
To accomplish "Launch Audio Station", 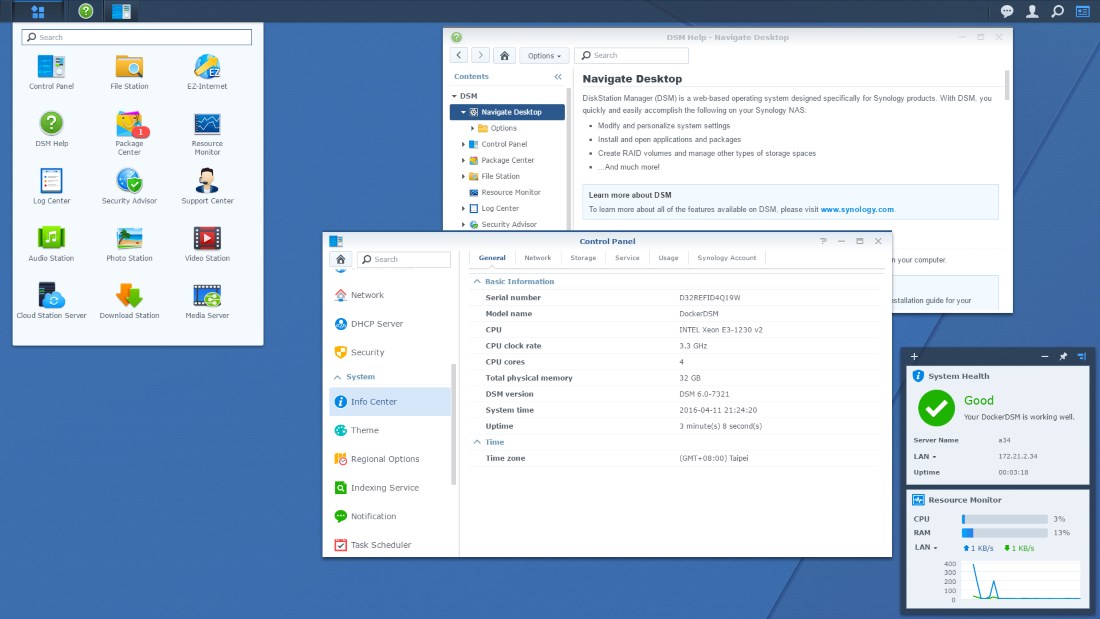I will 51,244.
